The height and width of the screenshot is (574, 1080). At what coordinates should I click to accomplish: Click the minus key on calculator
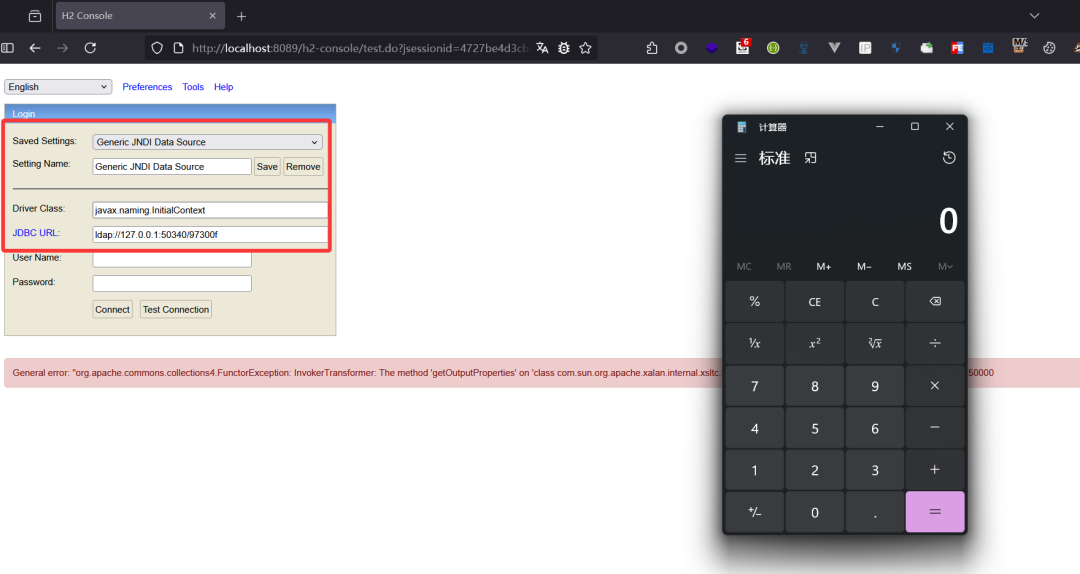pyautogui.click(x=935, y=428)
